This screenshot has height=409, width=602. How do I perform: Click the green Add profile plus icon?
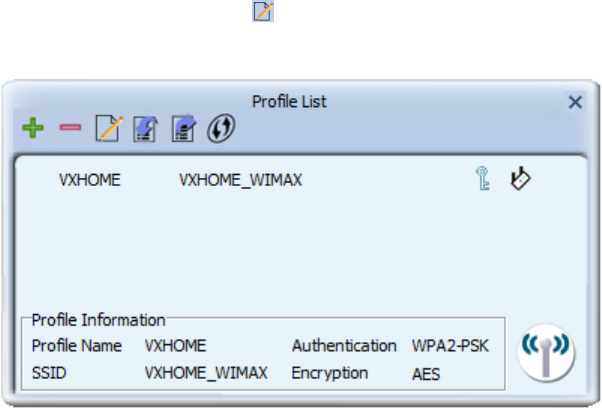click(x=33, y=128)
